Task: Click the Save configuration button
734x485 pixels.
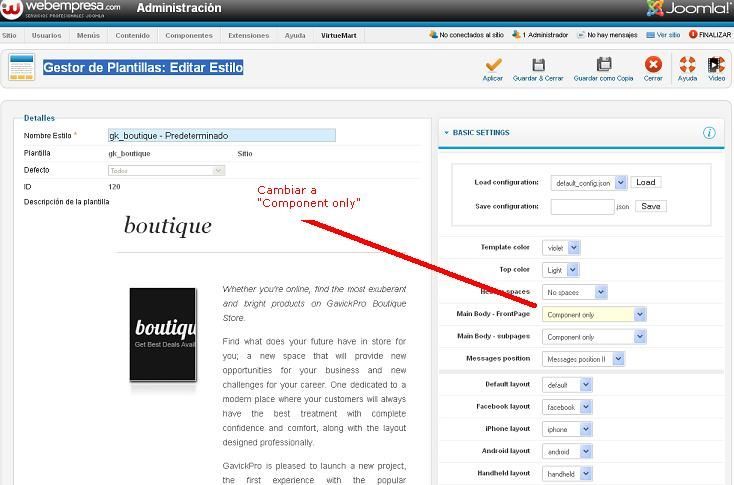Action: coord(651,206)
